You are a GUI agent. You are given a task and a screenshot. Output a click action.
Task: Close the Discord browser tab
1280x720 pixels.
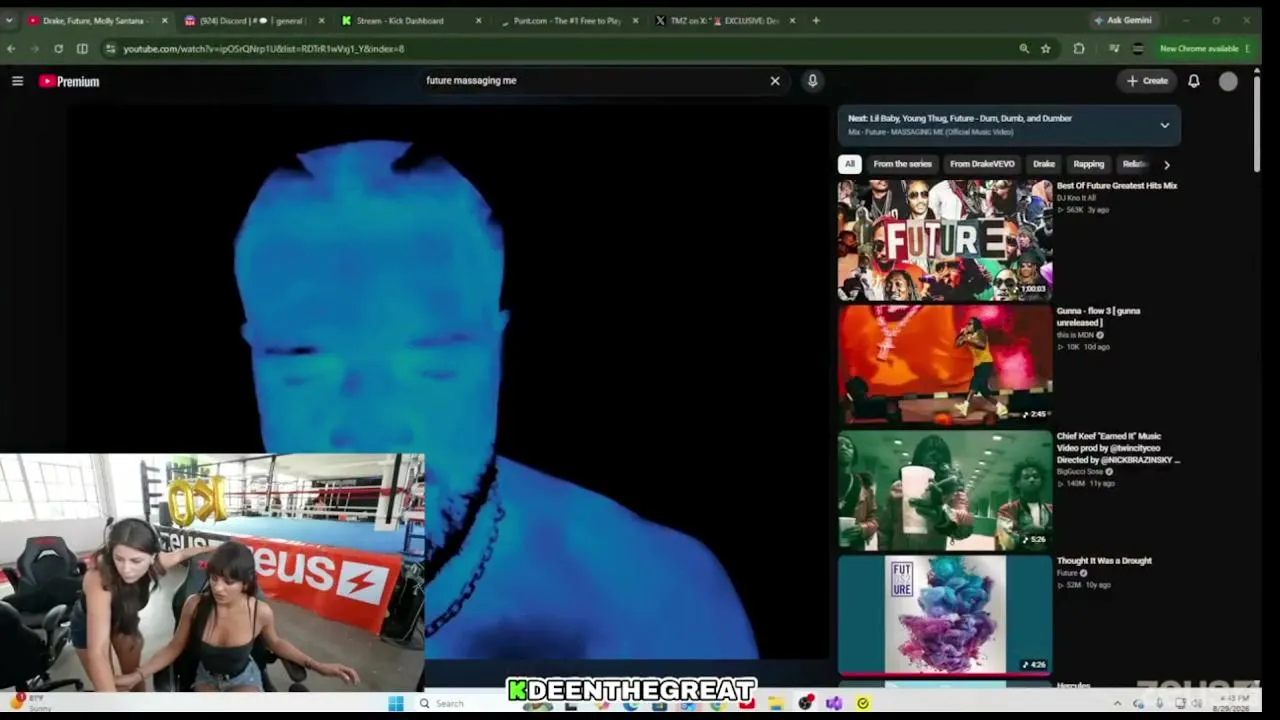(x=321, y=20)
